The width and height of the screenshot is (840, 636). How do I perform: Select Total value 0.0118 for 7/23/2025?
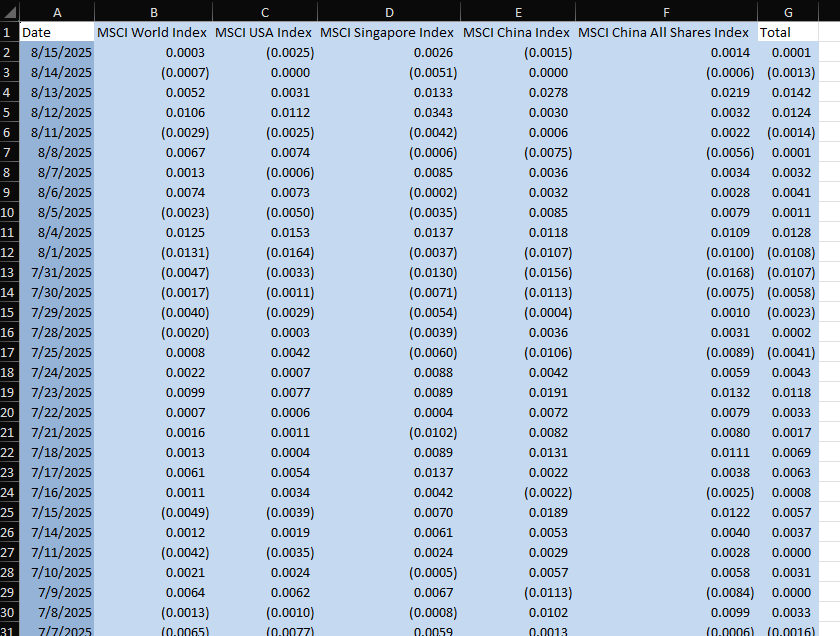[x=788, y=392]
